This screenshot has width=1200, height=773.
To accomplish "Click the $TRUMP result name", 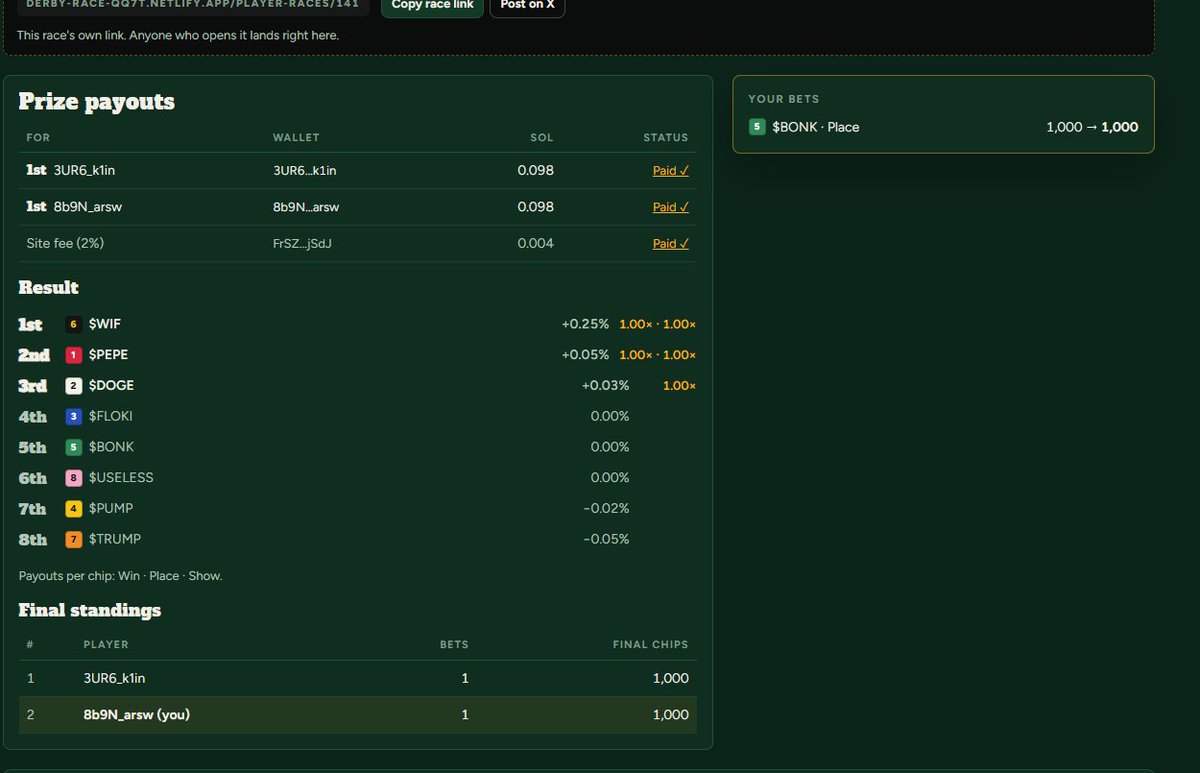I will (115, 539).
